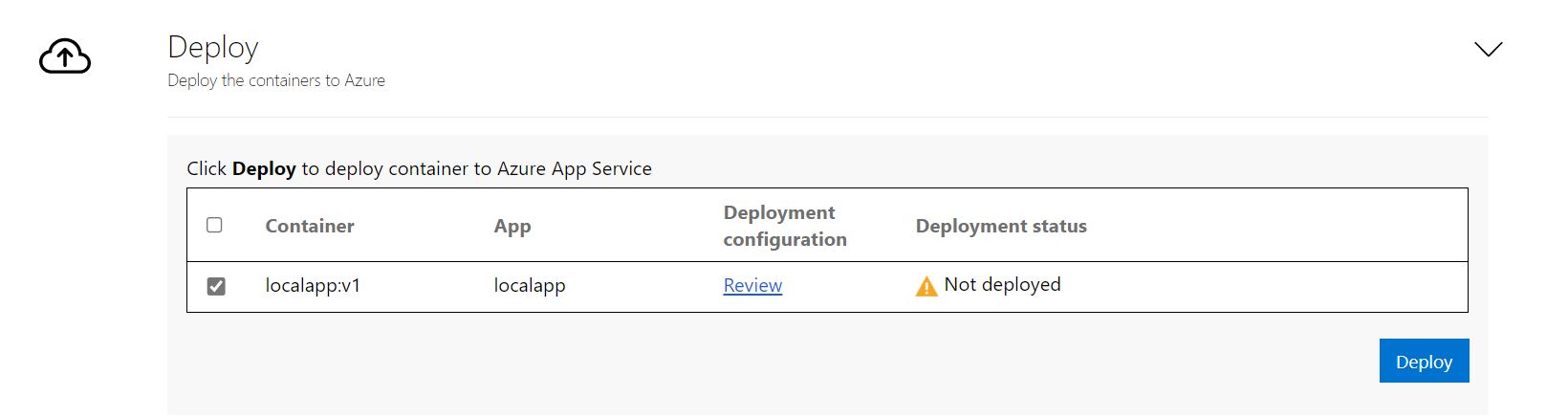The image size is (1568, 418).
Task: Open the Review deployment configuration link
Action: [x=752, y=285]
